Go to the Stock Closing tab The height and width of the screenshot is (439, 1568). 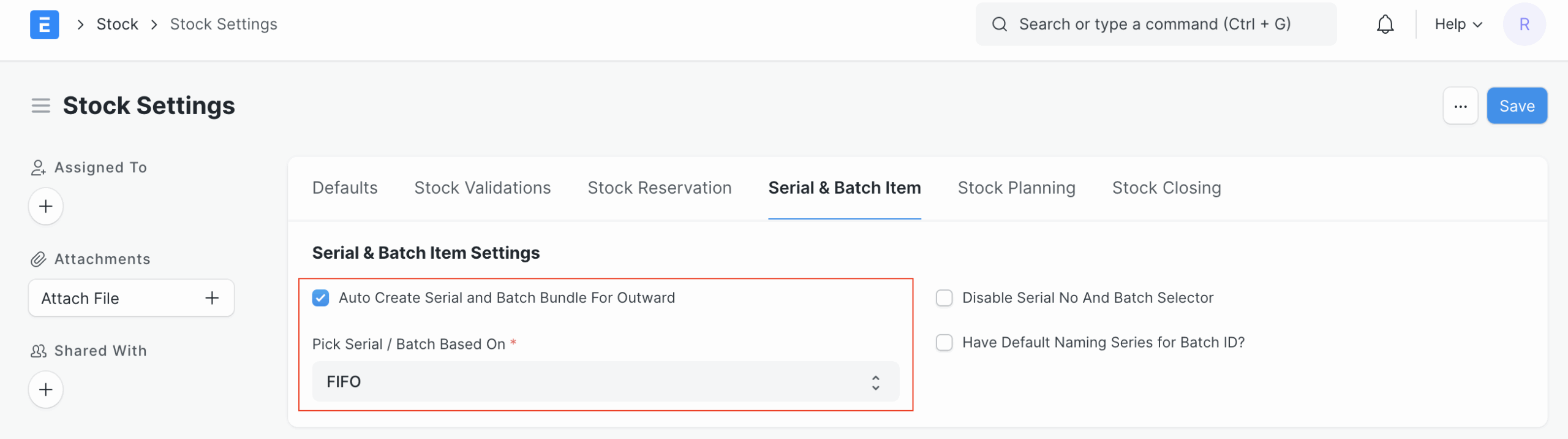click(x=1166, y=188)
